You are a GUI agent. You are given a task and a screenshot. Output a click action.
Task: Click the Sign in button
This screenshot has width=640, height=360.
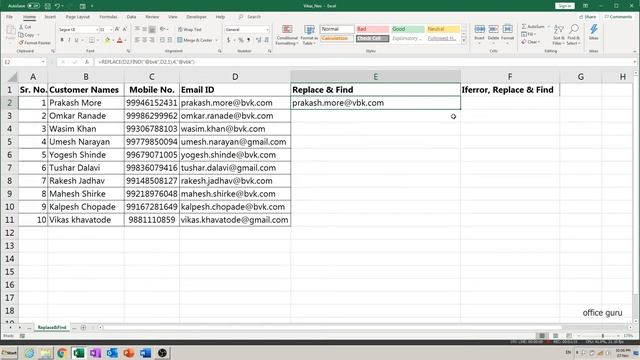564,6
